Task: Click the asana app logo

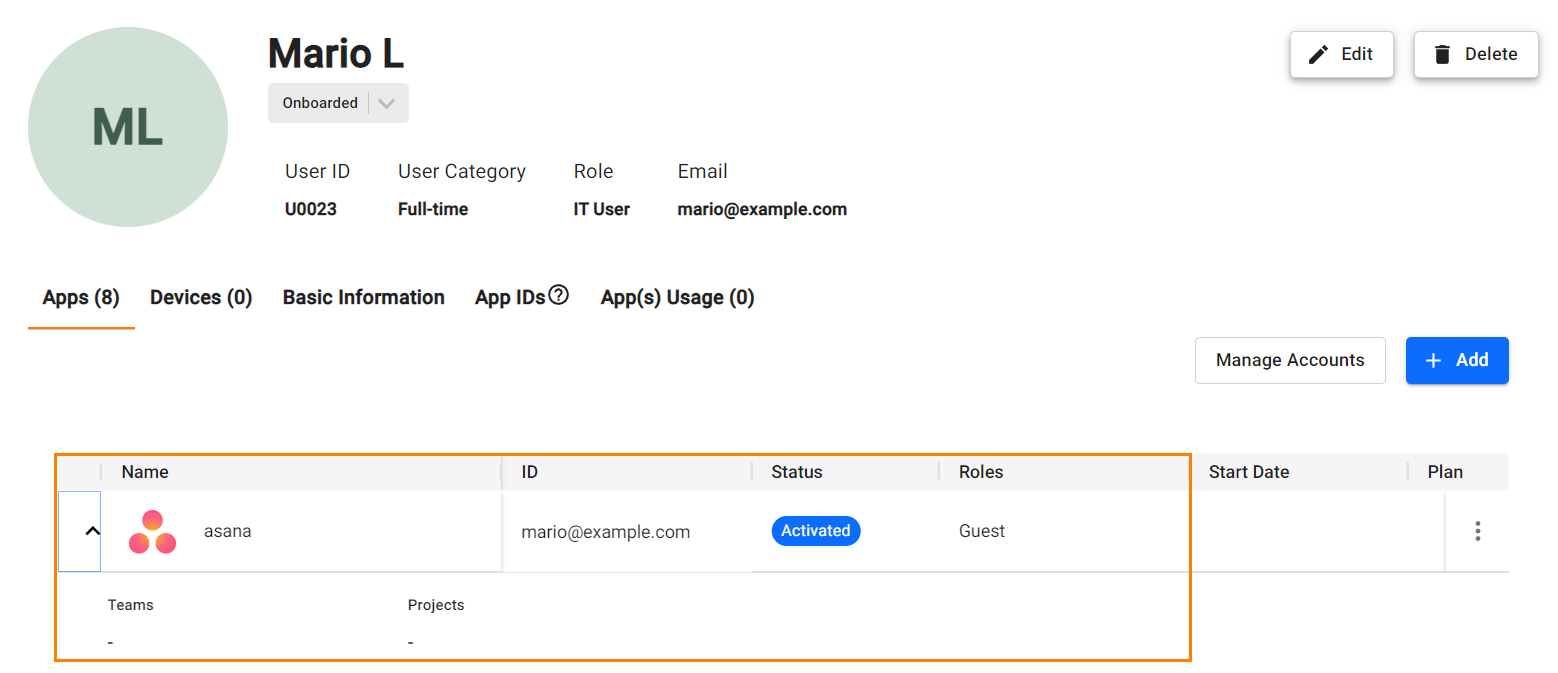Action: [x=152, y=532]
